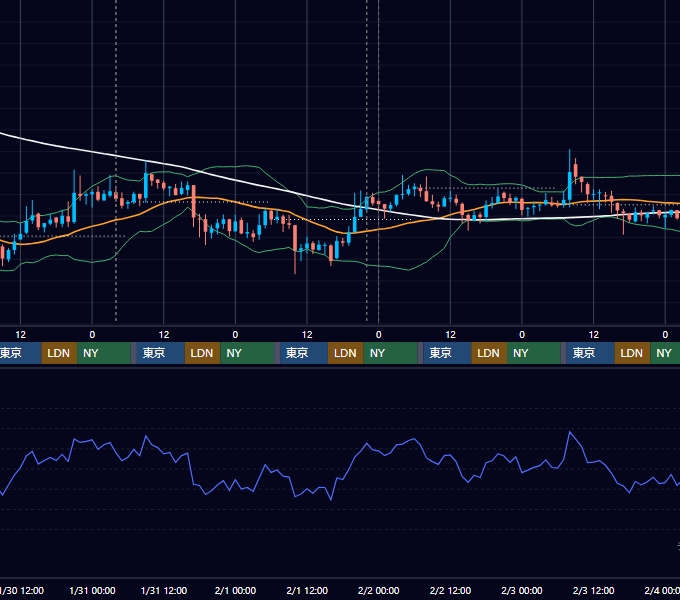The height and width of the screenshot is (600, 680).
Task: Select the NY session block spanning 1/31 00:00
Action: pyautogui.click(x=104, y=353)
